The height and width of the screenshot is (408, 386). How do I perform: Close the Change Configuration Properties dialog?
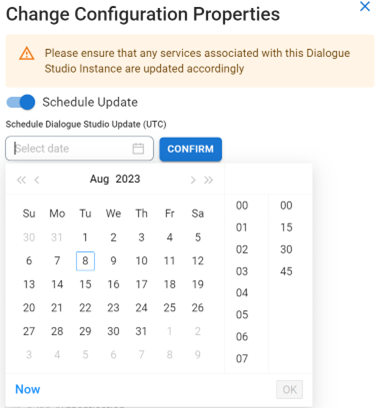pyautogui.click(x=365, y=6)
